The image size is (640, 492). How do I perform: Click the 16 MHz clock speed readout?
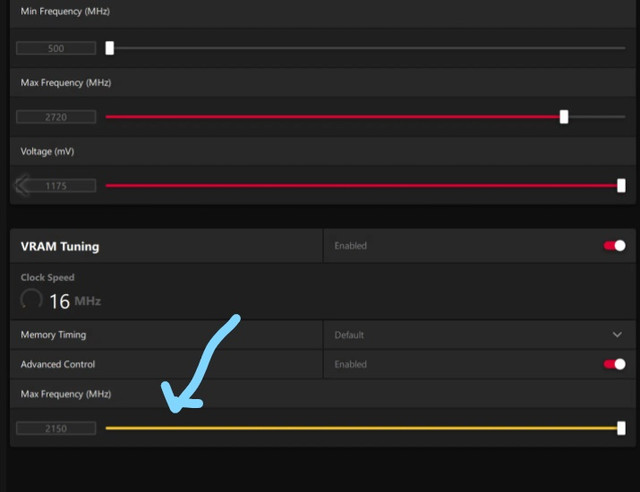[75, 301]
